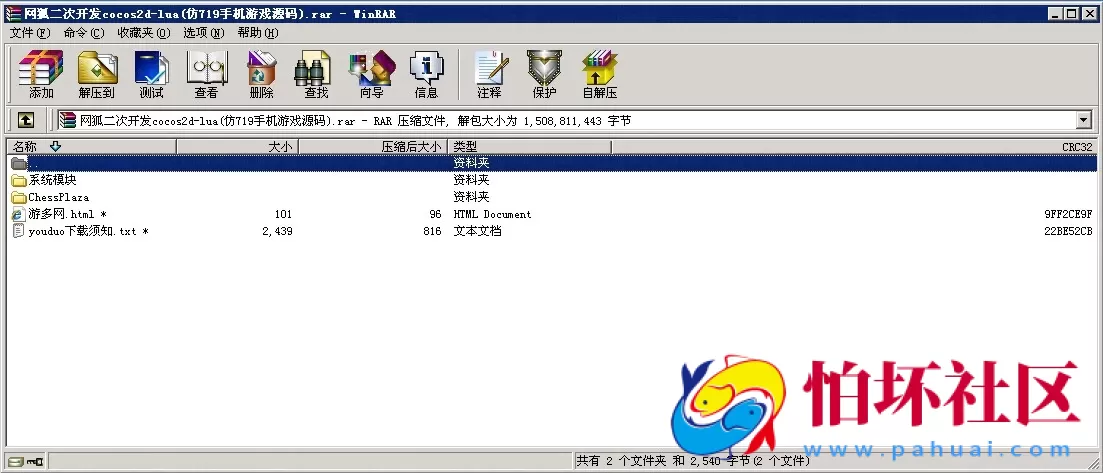Image resolution: width=1103 pixels, height=473 pixels.
Task: Click the disk icon in status bar
Action: click(16, 462)
